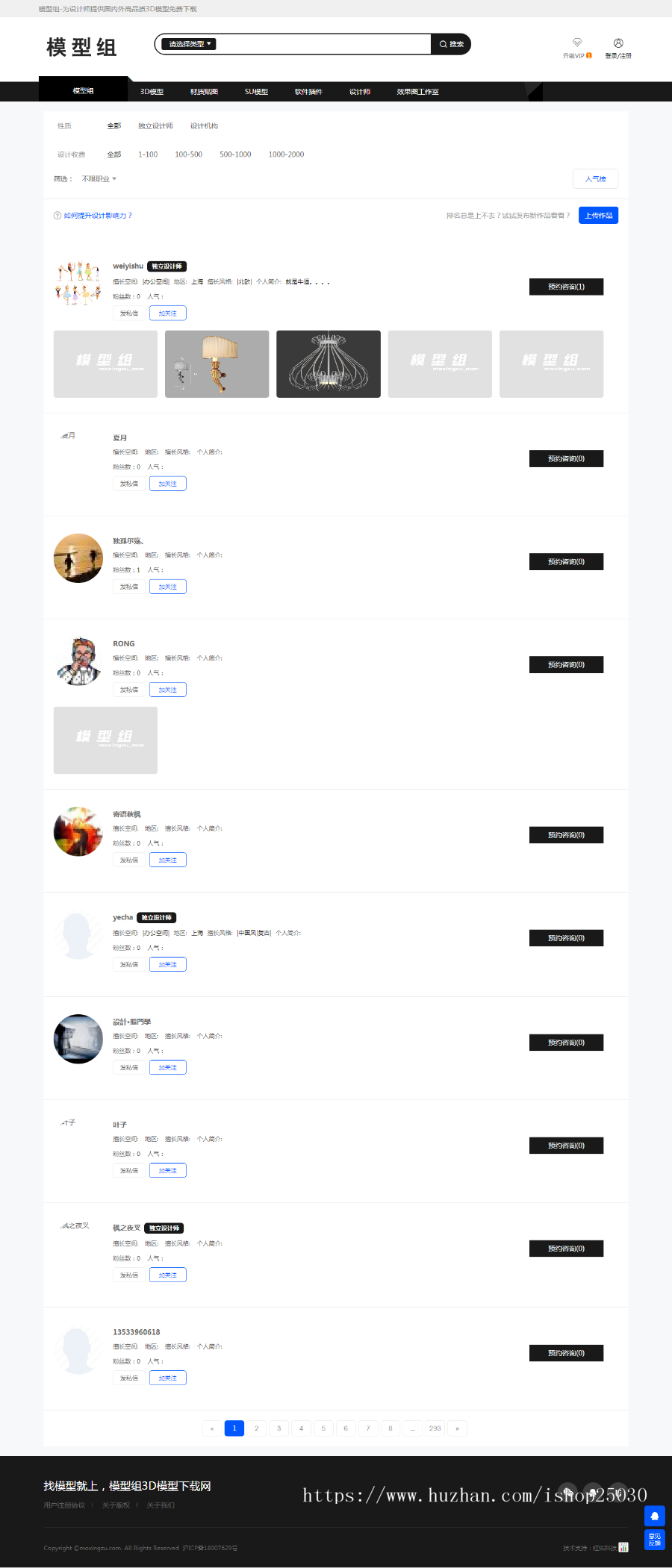
Task: Click the statistics chart icon in footer
Action: 623,1547
